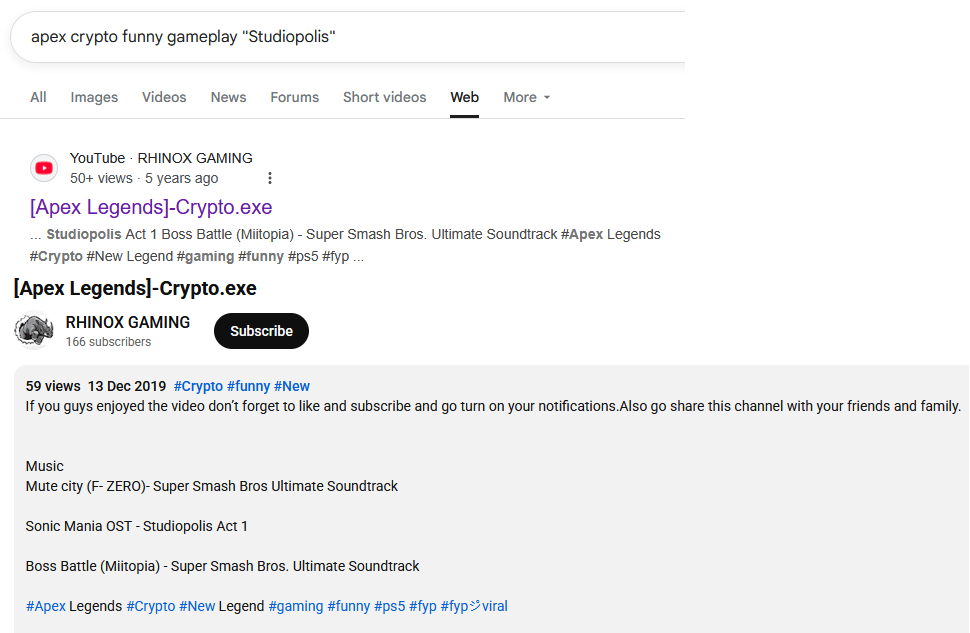Click the RHINOX GAMING channel name

pos(127,322)
